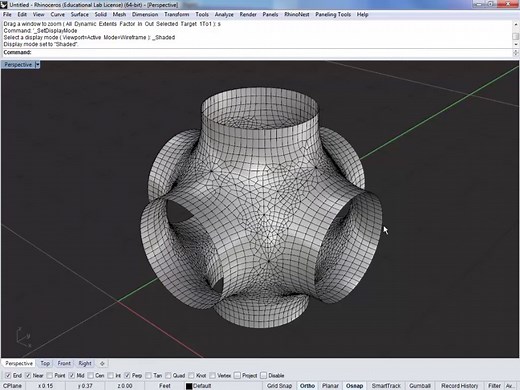Screen dimensions: 520x390
Task: Switch to the Top viewport tab
Action: 45,363
